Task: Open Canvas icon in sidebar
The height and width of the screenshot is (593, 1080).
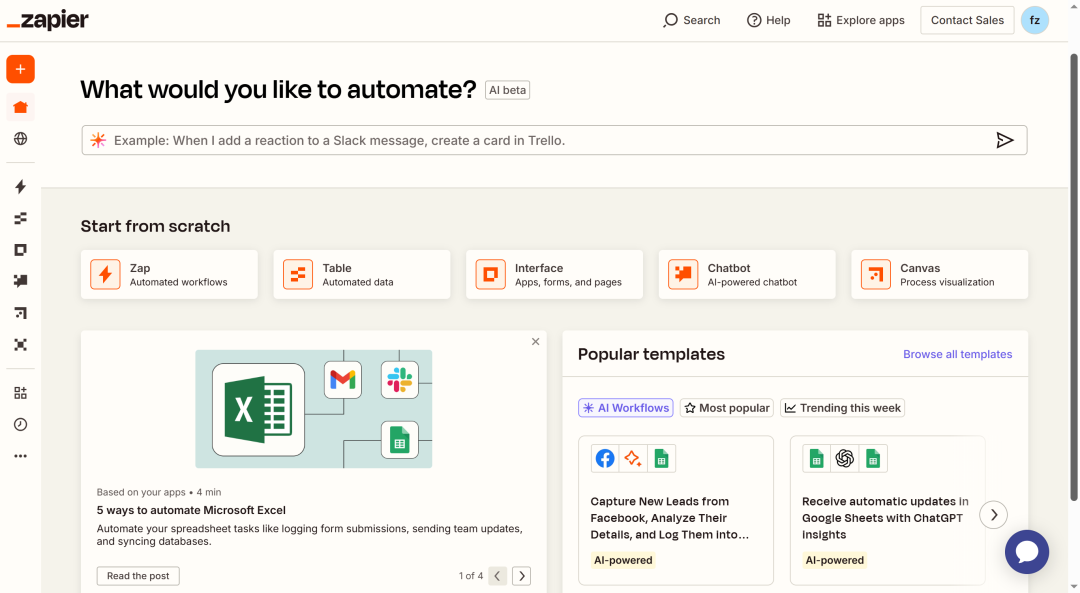Action: coord(21,313)
